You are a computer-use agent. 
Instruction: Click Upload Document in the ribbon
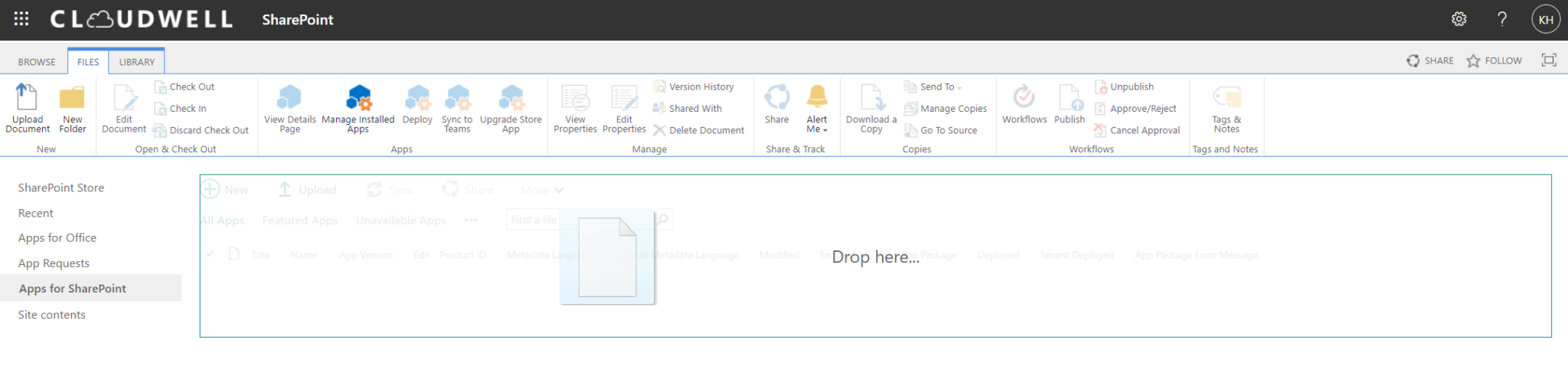pyautogui.click(x=28, y=109)
